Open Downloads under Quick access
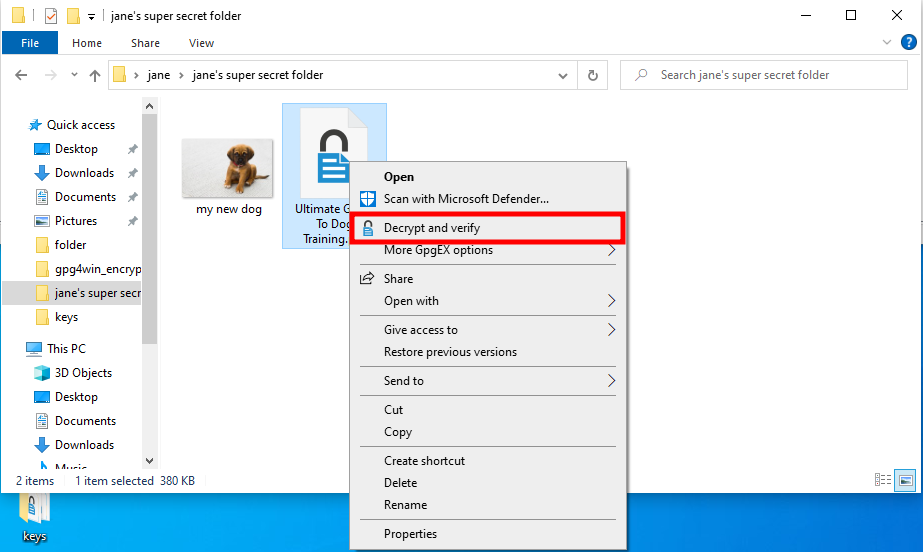This screenshot has height=552, width=923. [84, 173]
